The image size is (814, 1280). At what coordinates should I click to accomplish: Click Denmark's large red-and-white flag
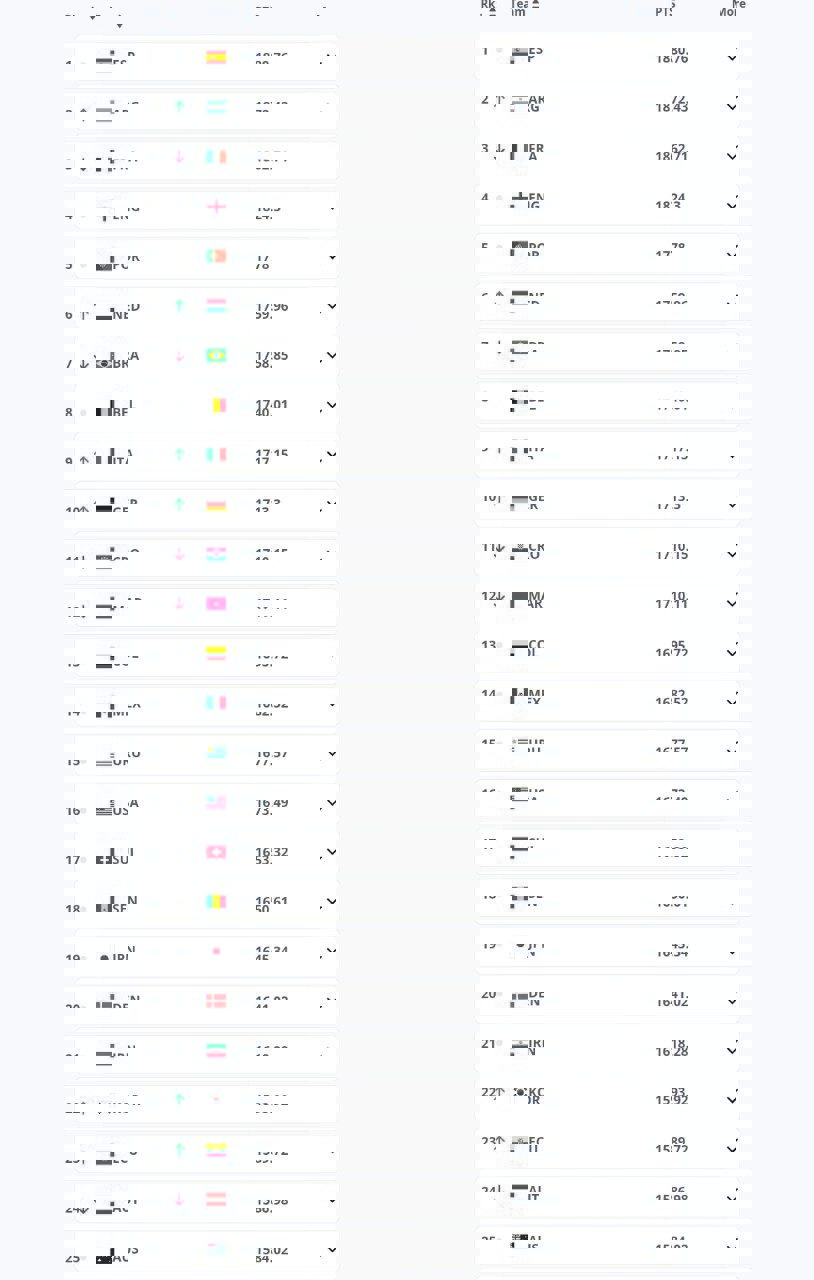216,1000
